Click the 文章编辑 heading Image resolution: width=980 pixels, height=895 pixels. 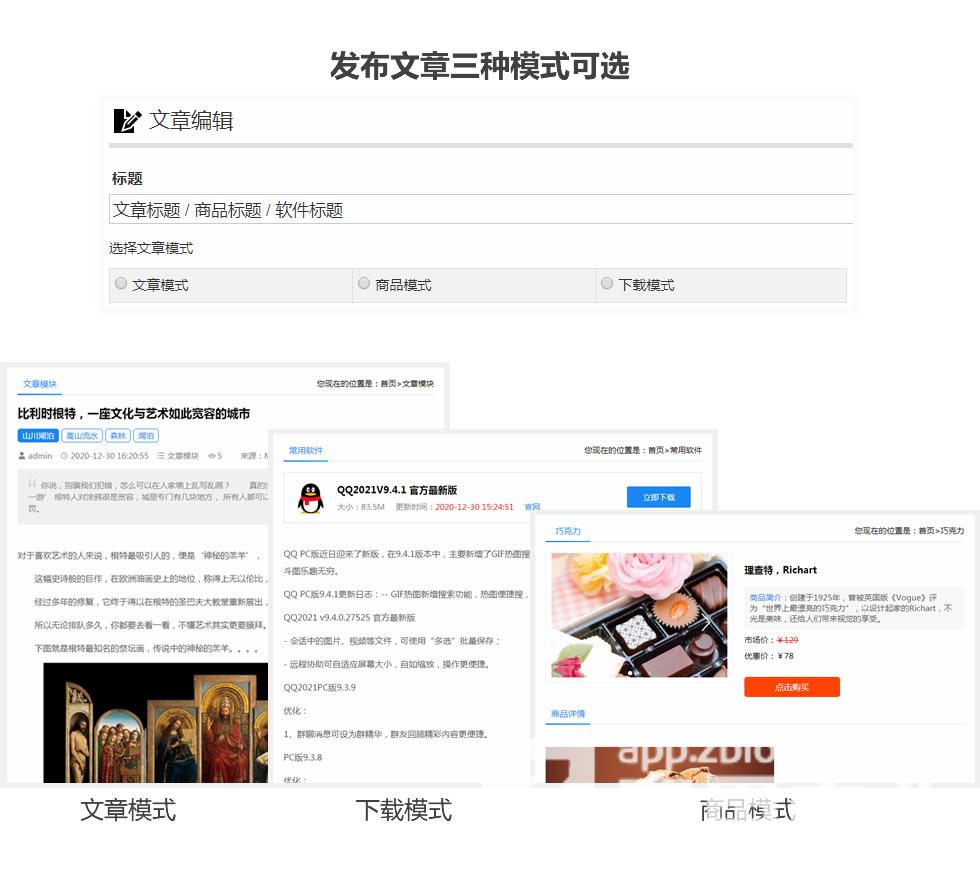(191, 121)
